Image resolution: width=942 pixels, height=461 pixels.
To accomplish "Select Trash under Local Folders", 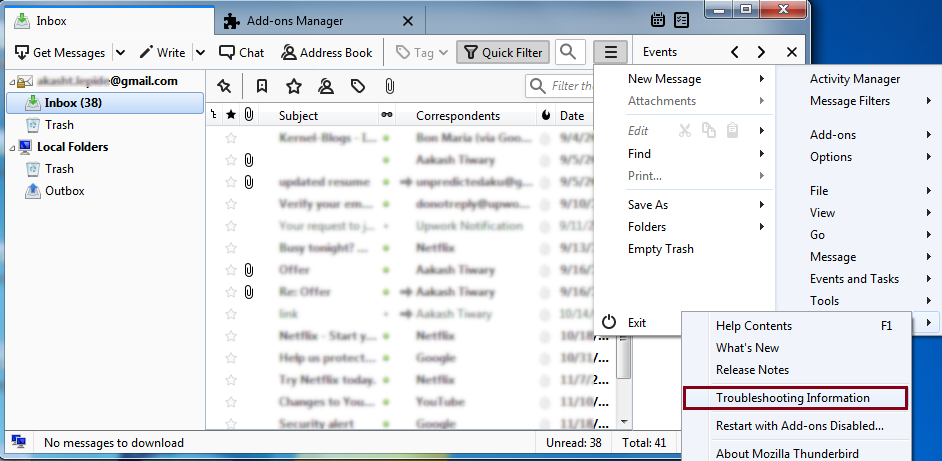I will [x=59, y=169].
